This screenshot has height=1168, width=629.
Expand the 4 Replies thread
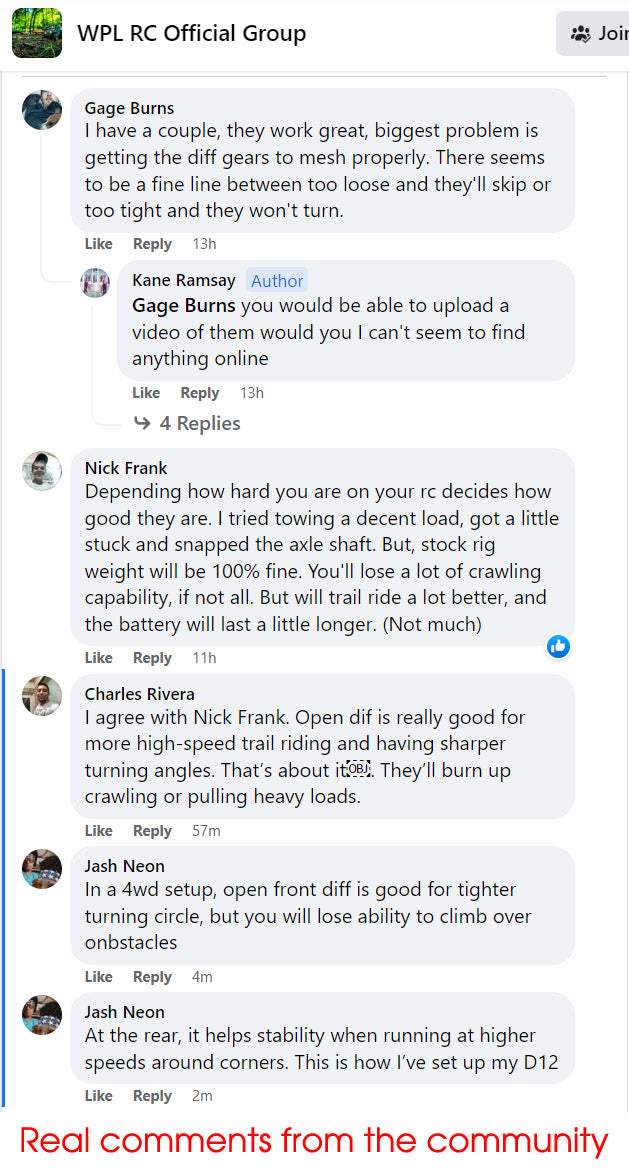pos(199,424)
